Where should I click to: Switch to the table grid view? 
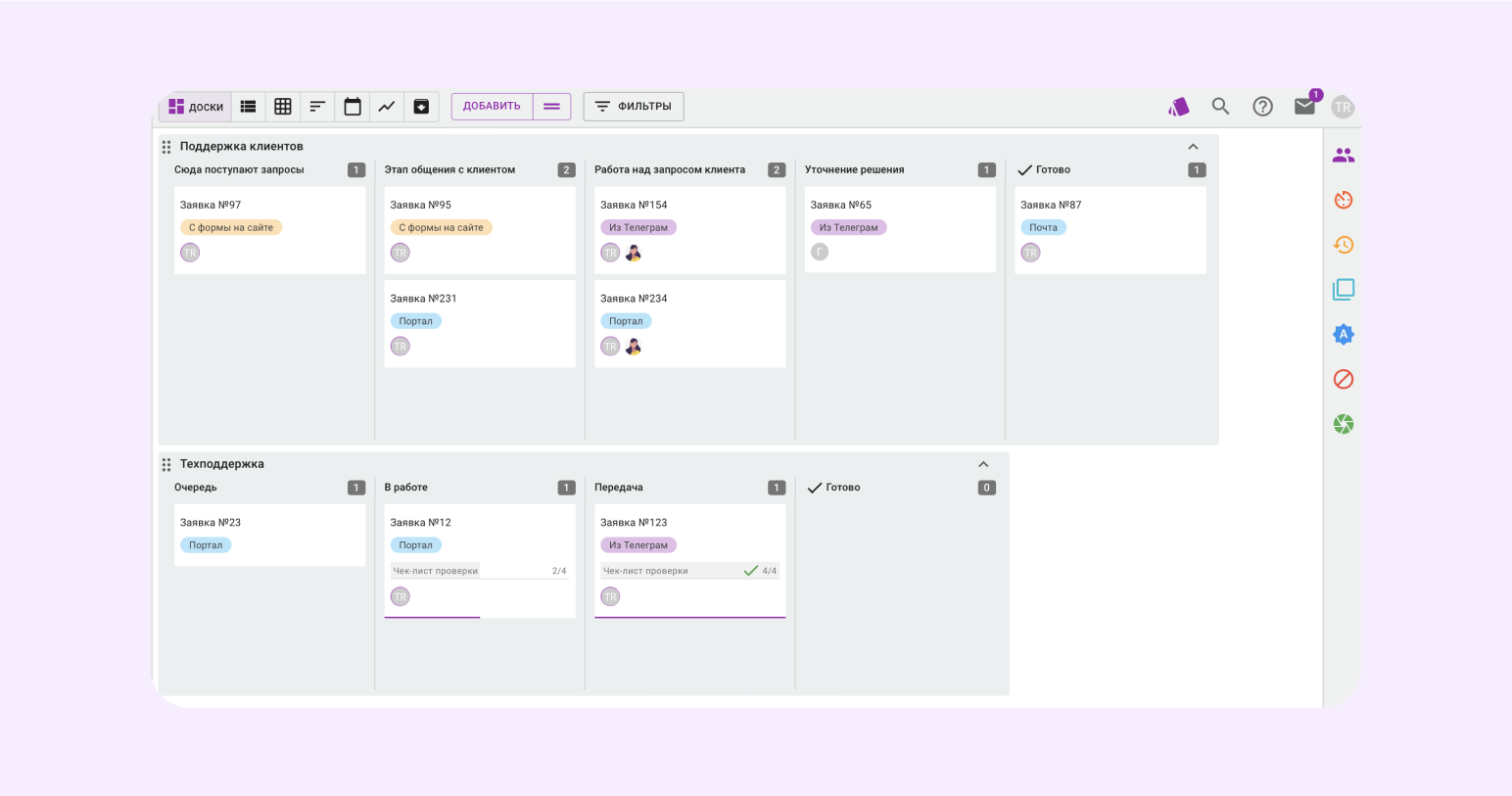[x=283, y=107]
